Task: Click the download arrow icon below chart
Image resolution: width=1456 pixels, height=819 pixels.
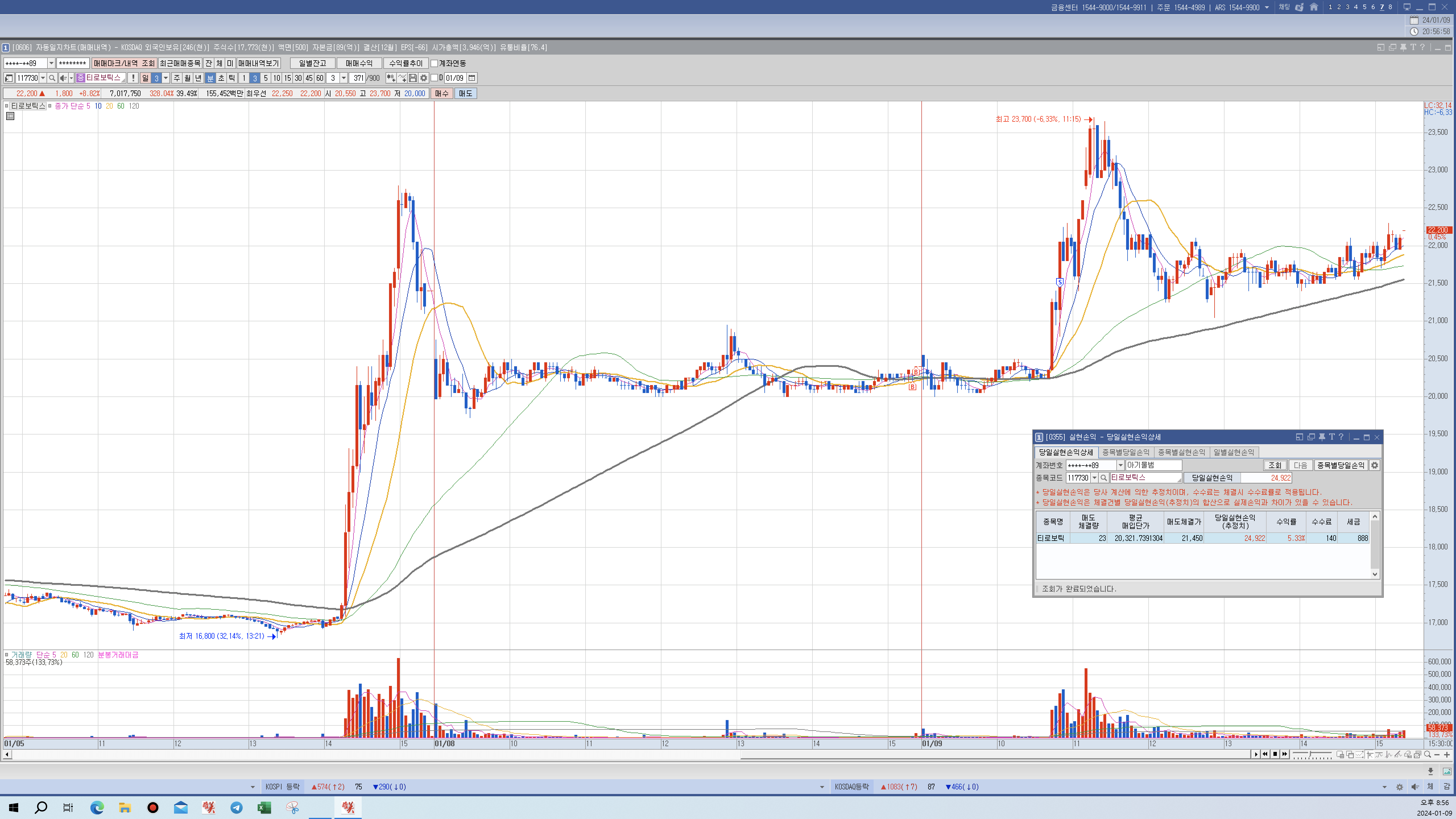Action: (x=1431, y=772)
